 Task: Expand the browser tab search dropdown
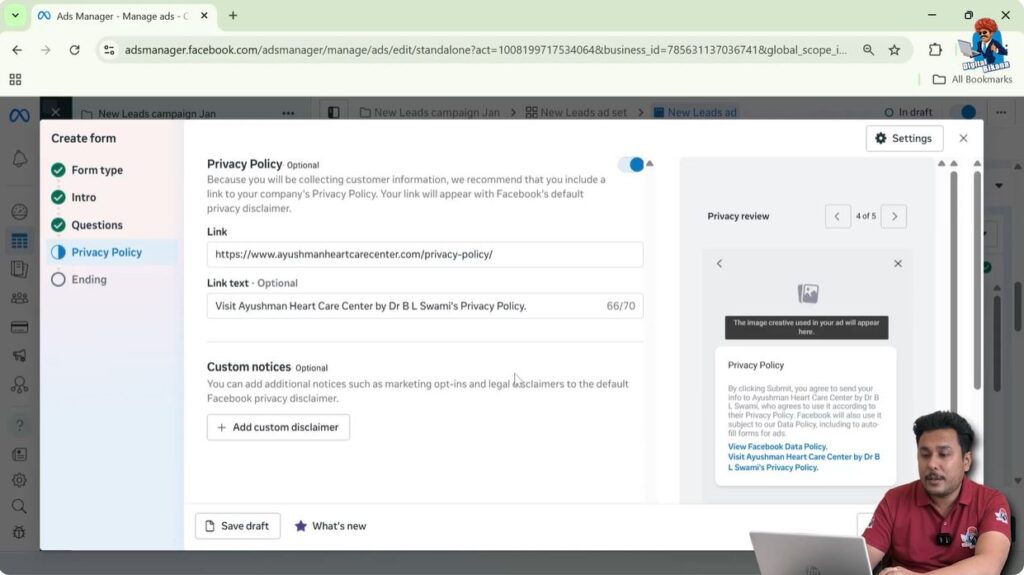coord(15,16)
